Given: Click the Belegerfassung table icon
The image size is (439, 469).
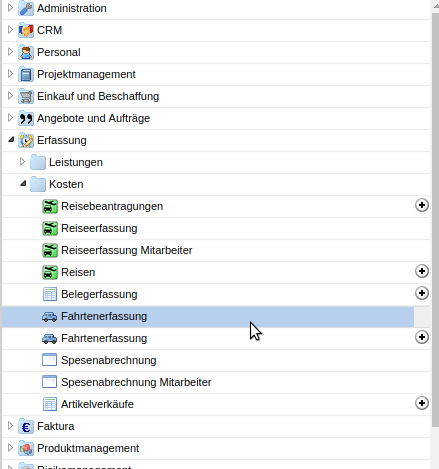Looking at the screenshot, I should pos(50,294).
